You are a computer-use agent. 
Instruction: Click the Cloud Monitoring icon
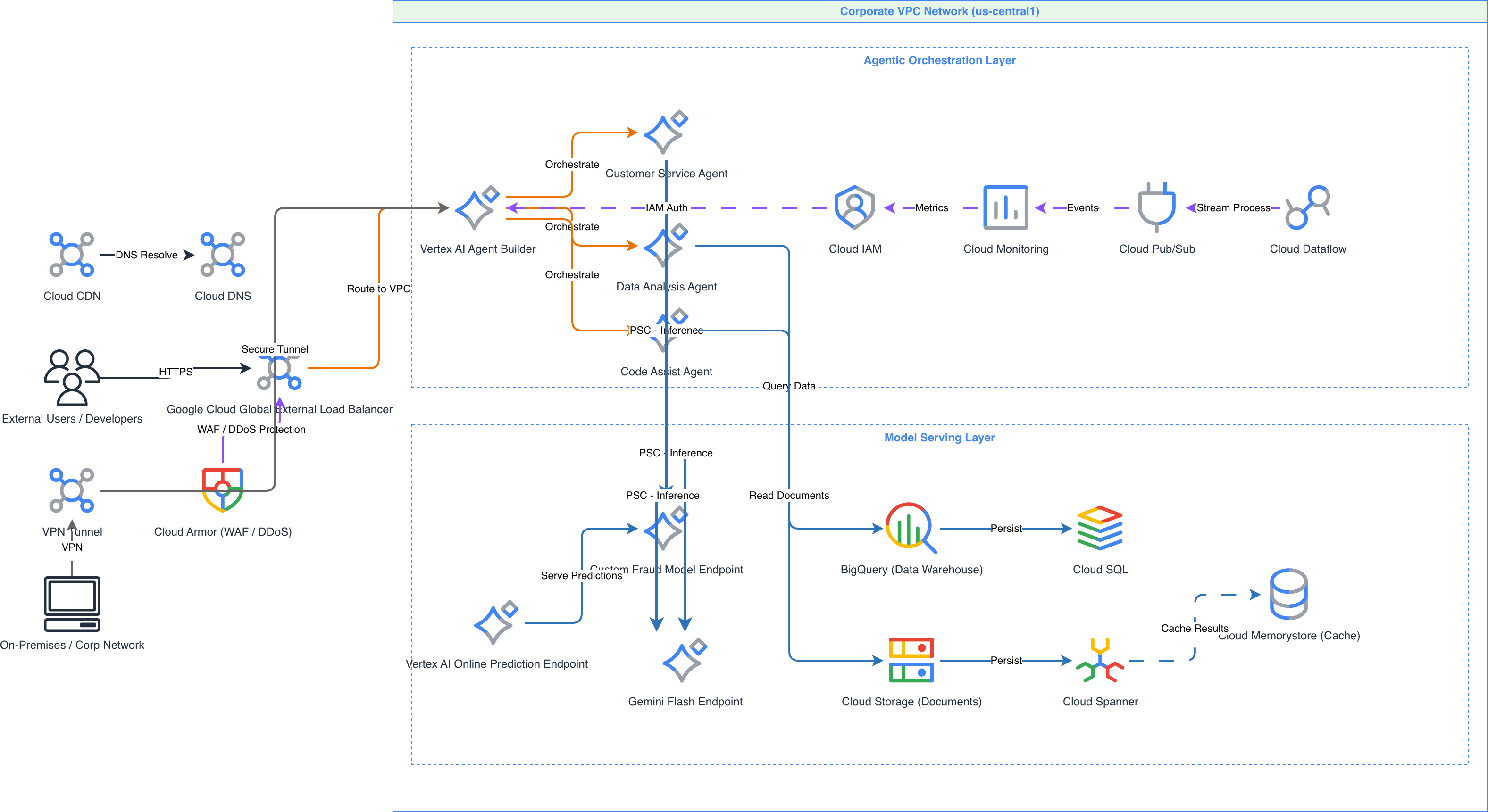click(x=1006, y=207)
